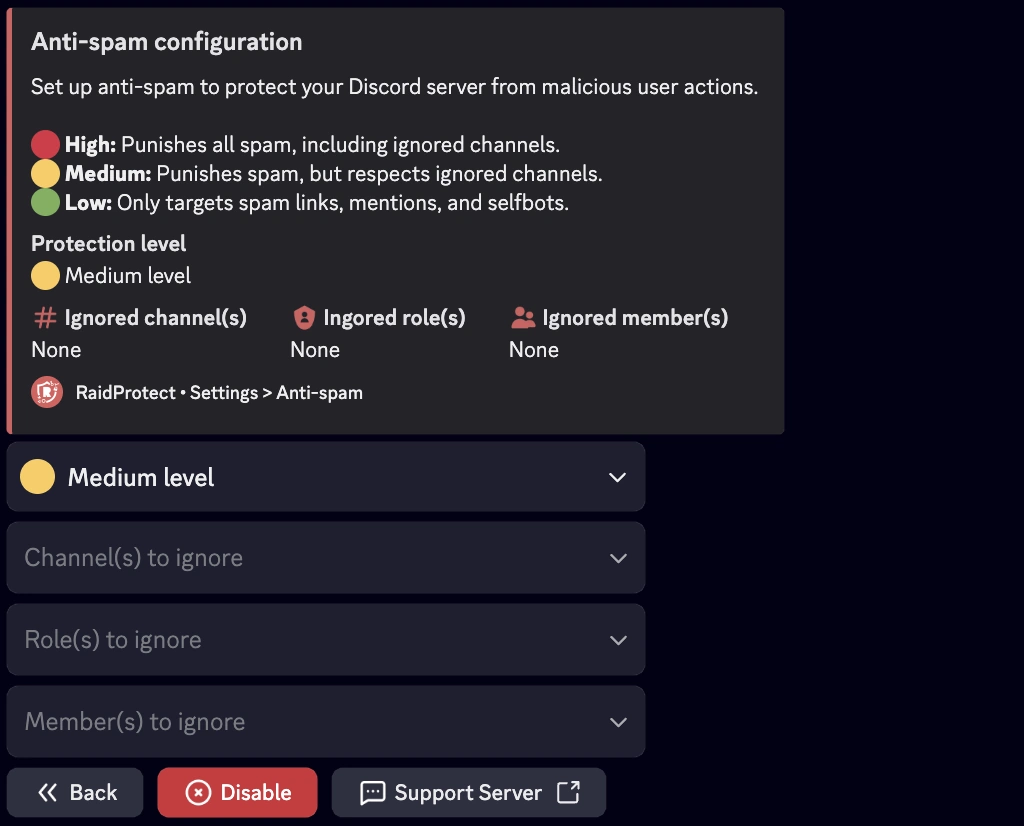Click the Protection level heading
This screenshot has width=1024, height=826.
pyautogui.click(x=108, y=244)
